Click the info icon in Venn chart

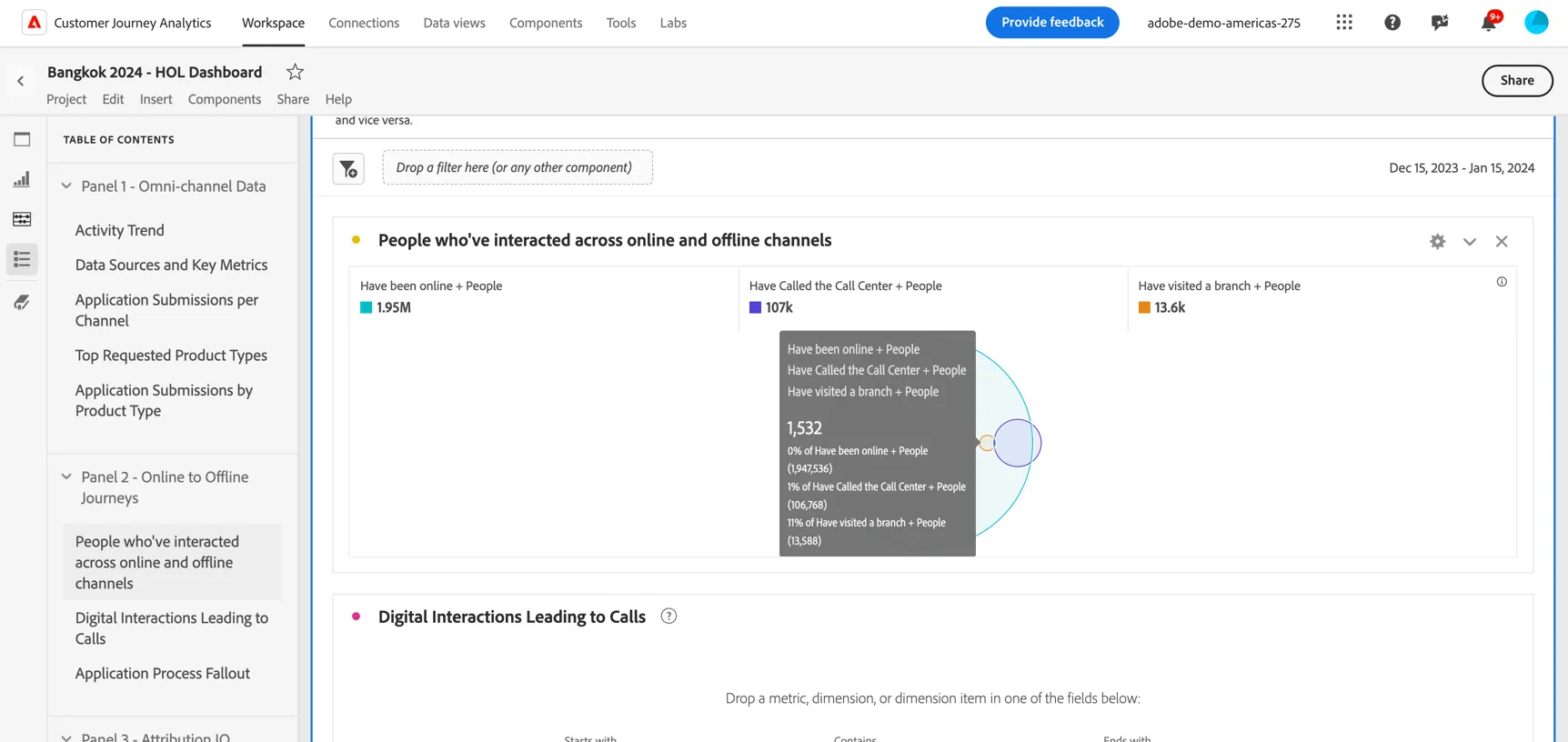[1502, 282]
